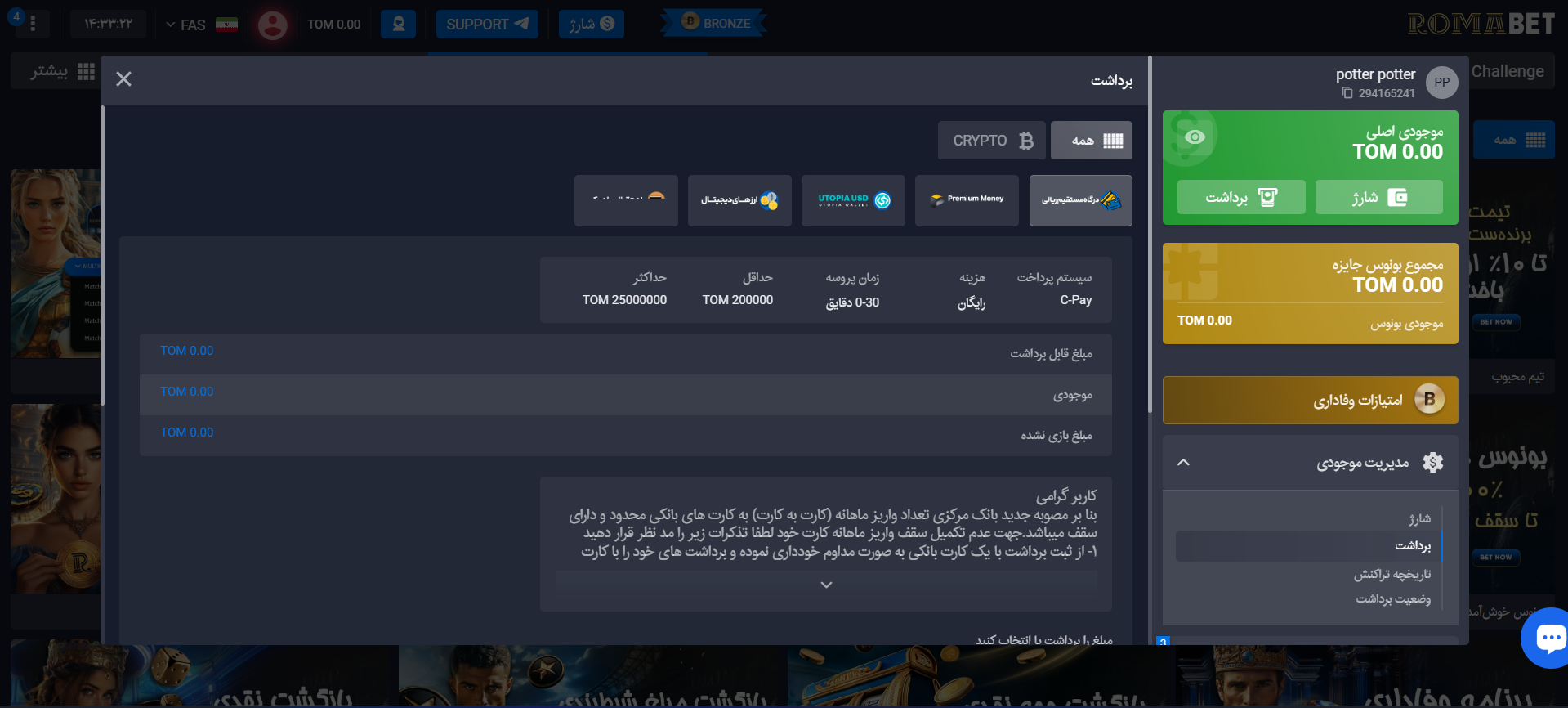
Task: Choose the leftmost orange-logo payment method
Action: click(626, 200)
